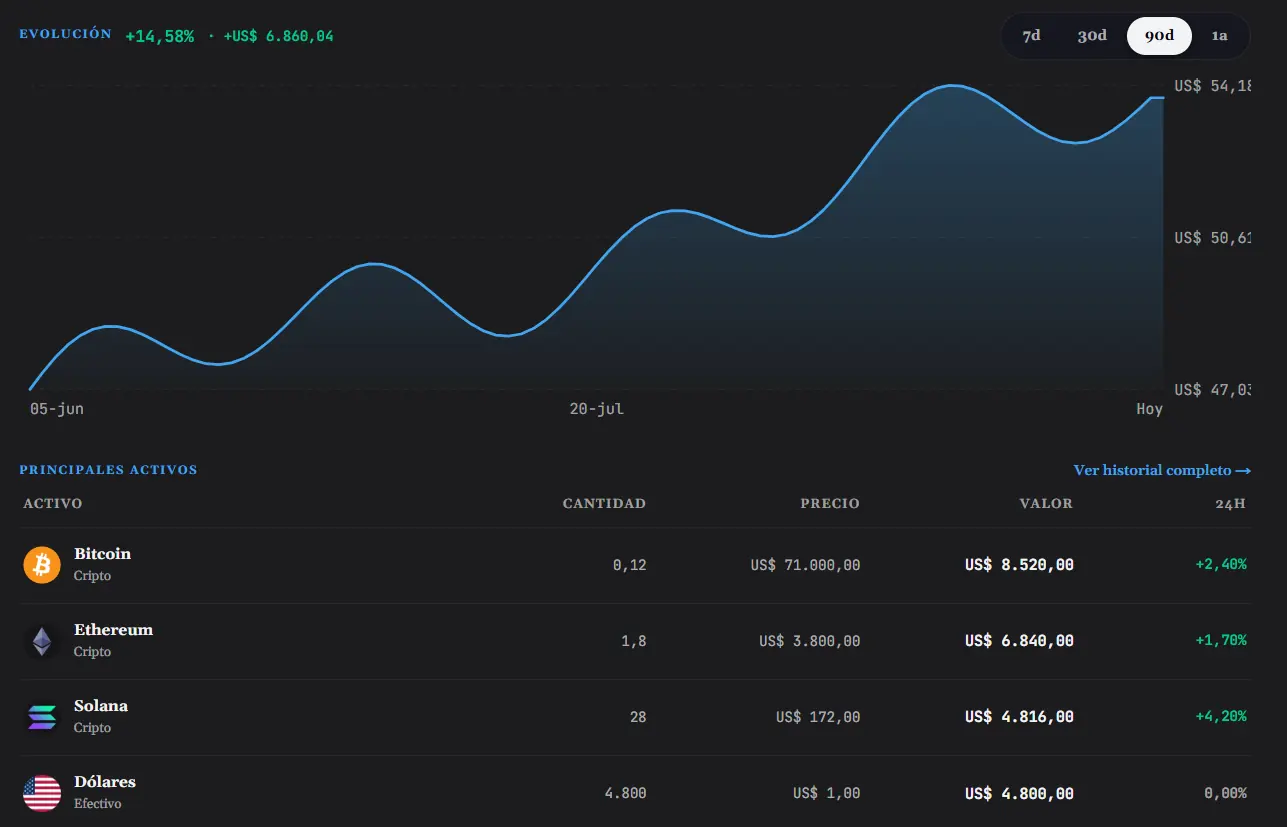This screenshot has height=827, width=1287.
Task: Click Bitcoin price US$ 71.000,00
Action: 805,565
